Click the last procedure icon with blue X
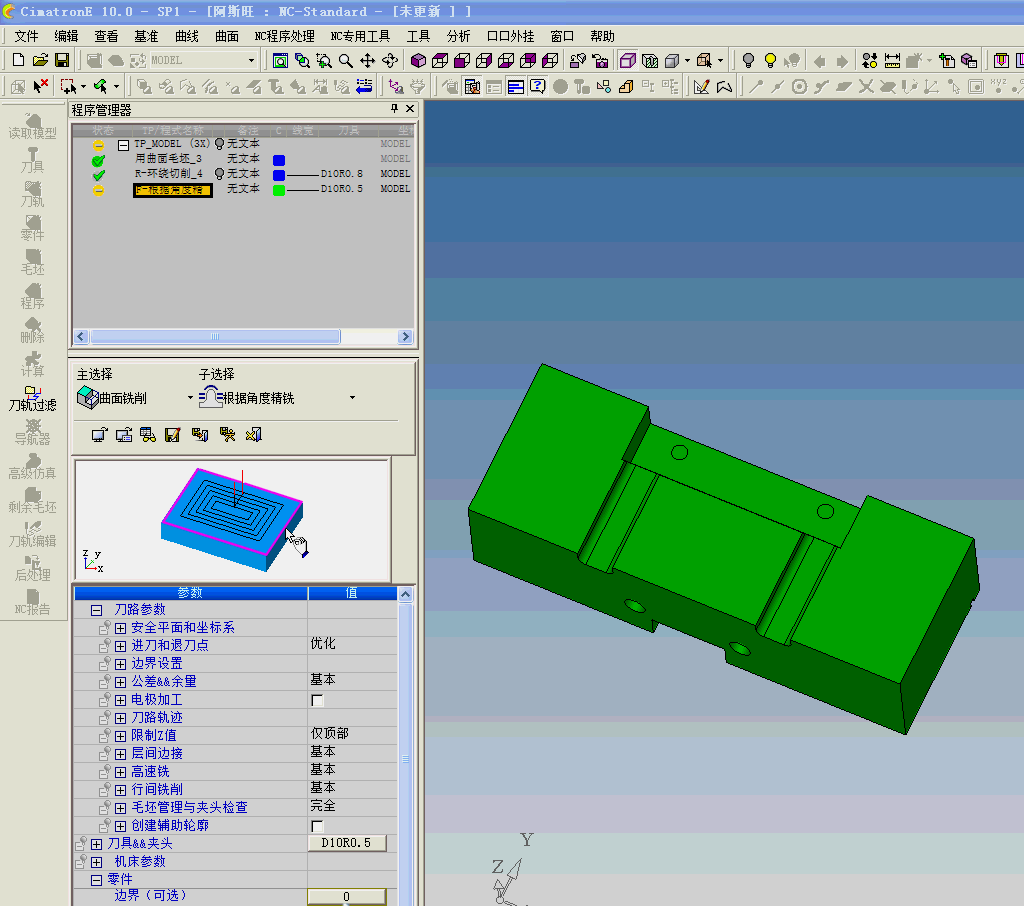 253,435
